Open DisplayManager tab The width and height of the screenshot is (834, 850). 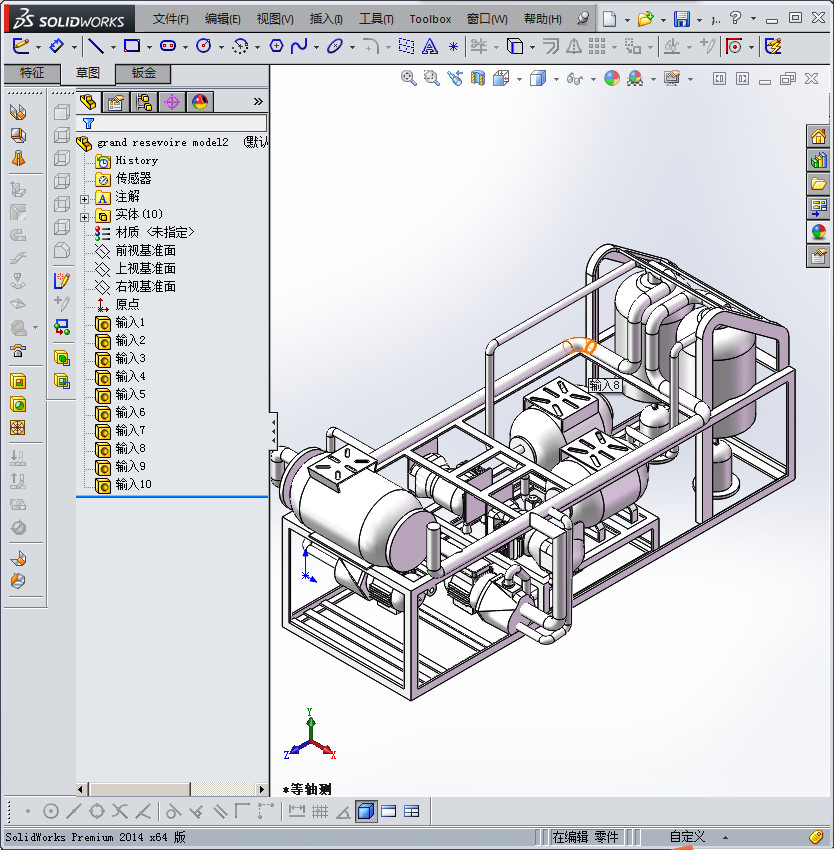tap(200, 101)
